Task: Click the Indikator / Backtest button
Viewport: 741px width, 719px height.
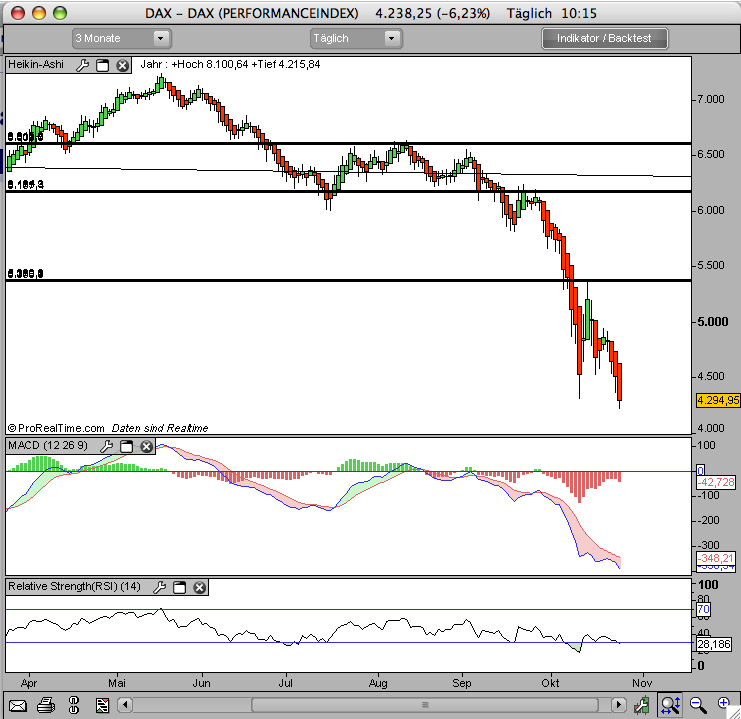Action: [x=604, y=38]
